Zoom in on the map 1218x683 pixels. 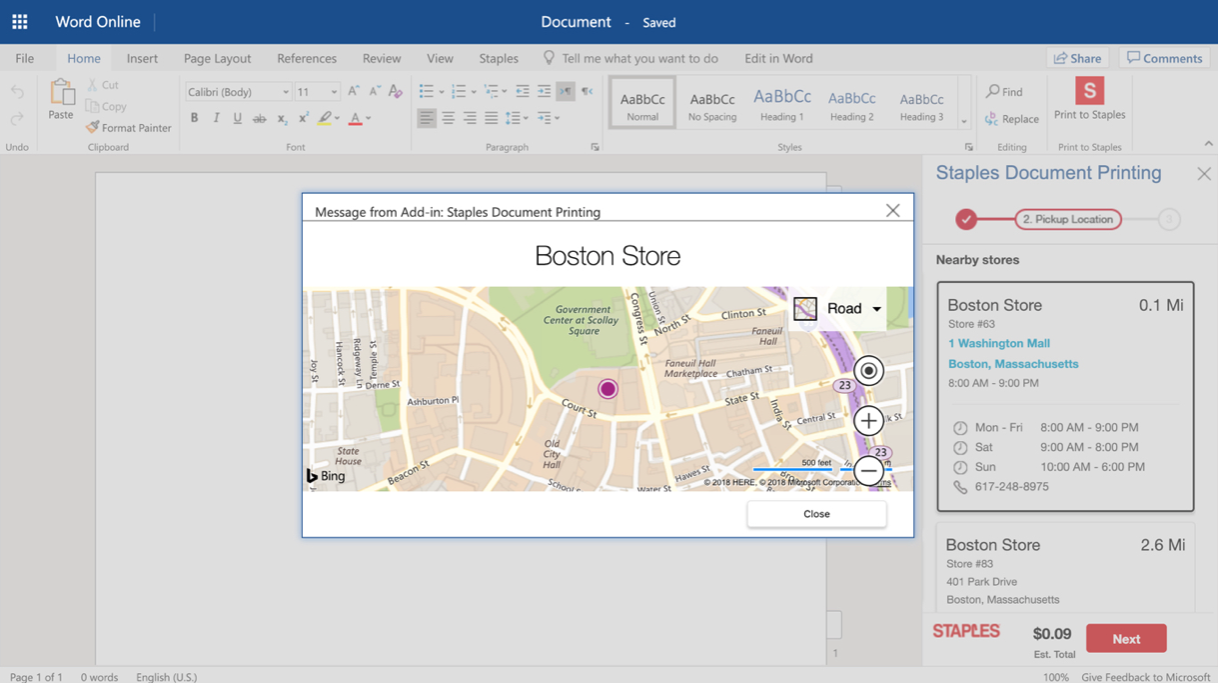(868, 421)
